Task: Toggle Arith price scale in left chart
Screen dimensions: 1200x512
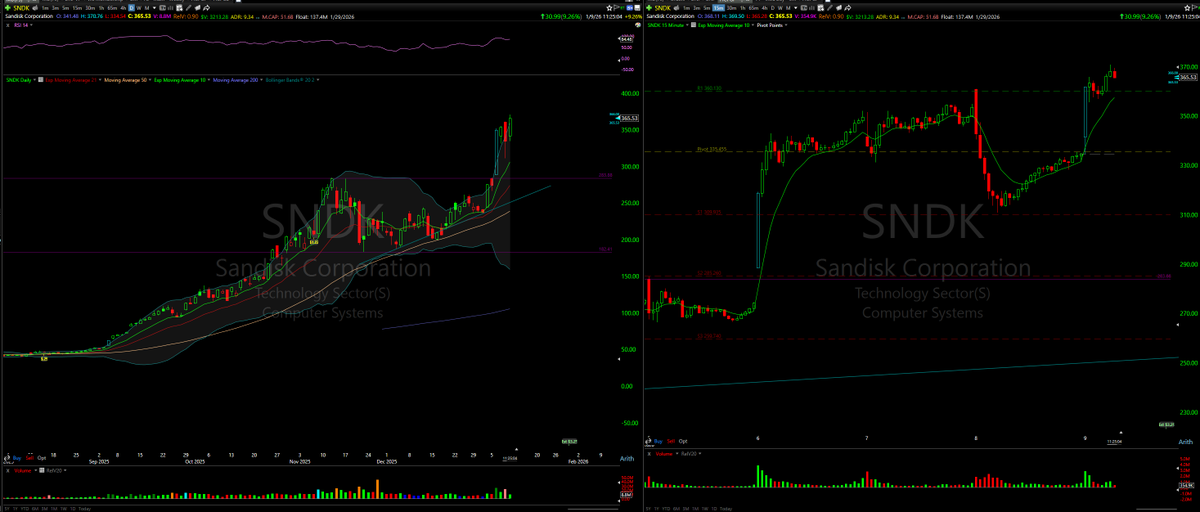Action: (627, 457)
